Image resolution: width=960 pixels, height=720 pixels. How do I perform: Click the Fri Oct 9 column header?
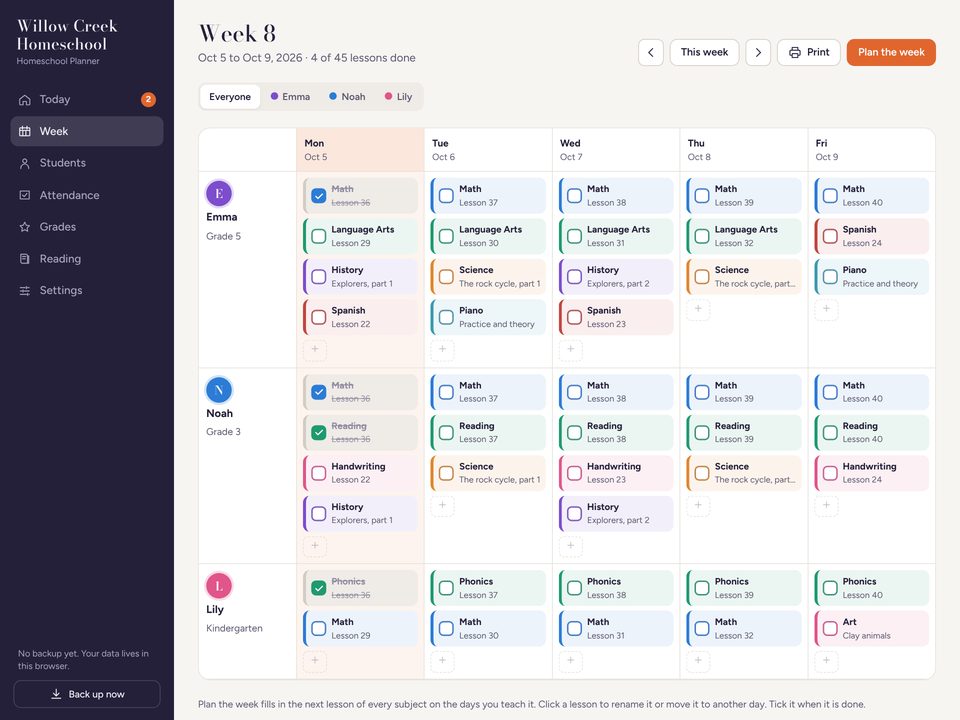871,150
